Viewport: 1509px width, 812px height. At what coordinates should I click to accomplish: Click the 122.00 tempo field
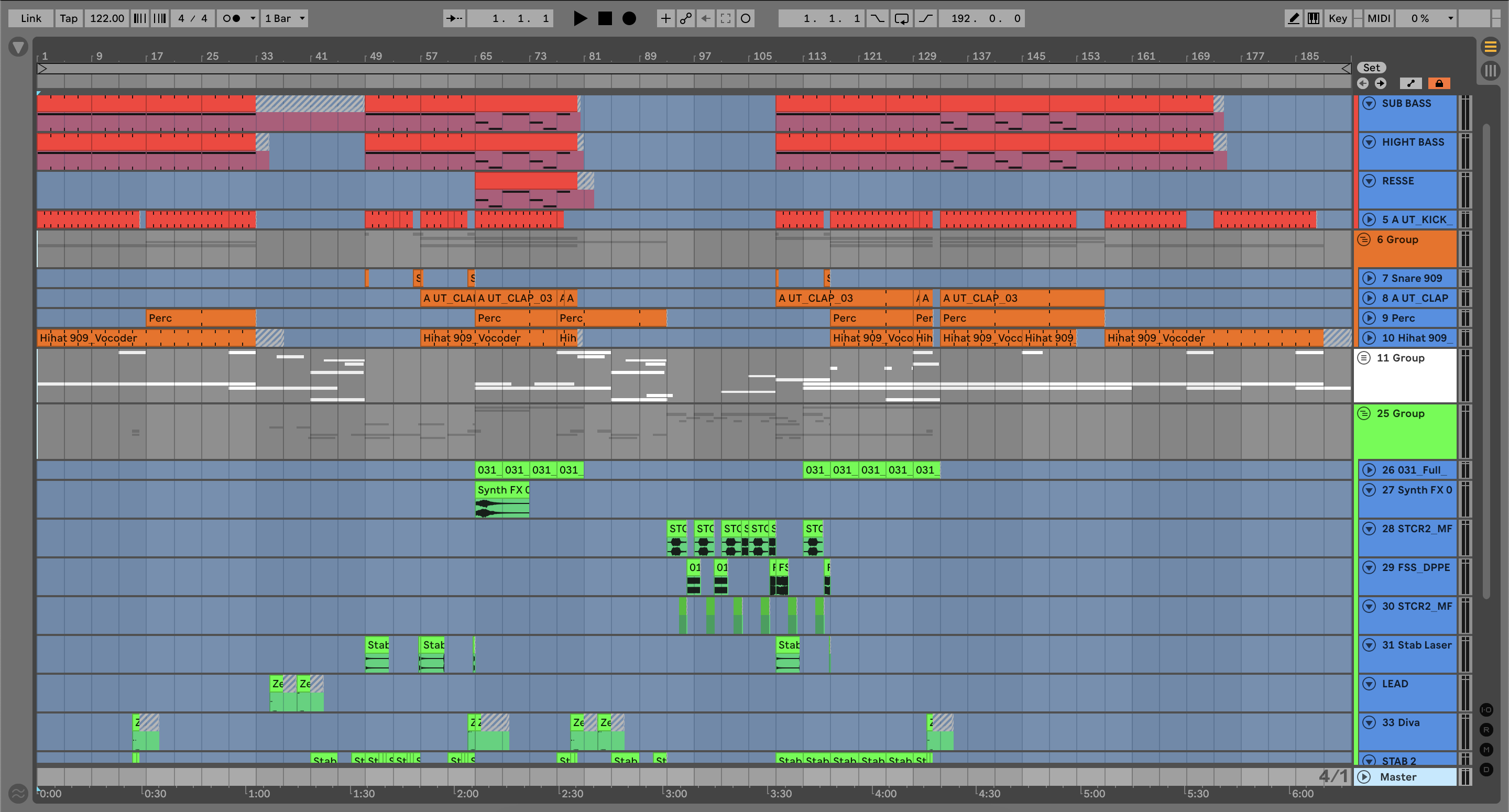pos(106,18)
